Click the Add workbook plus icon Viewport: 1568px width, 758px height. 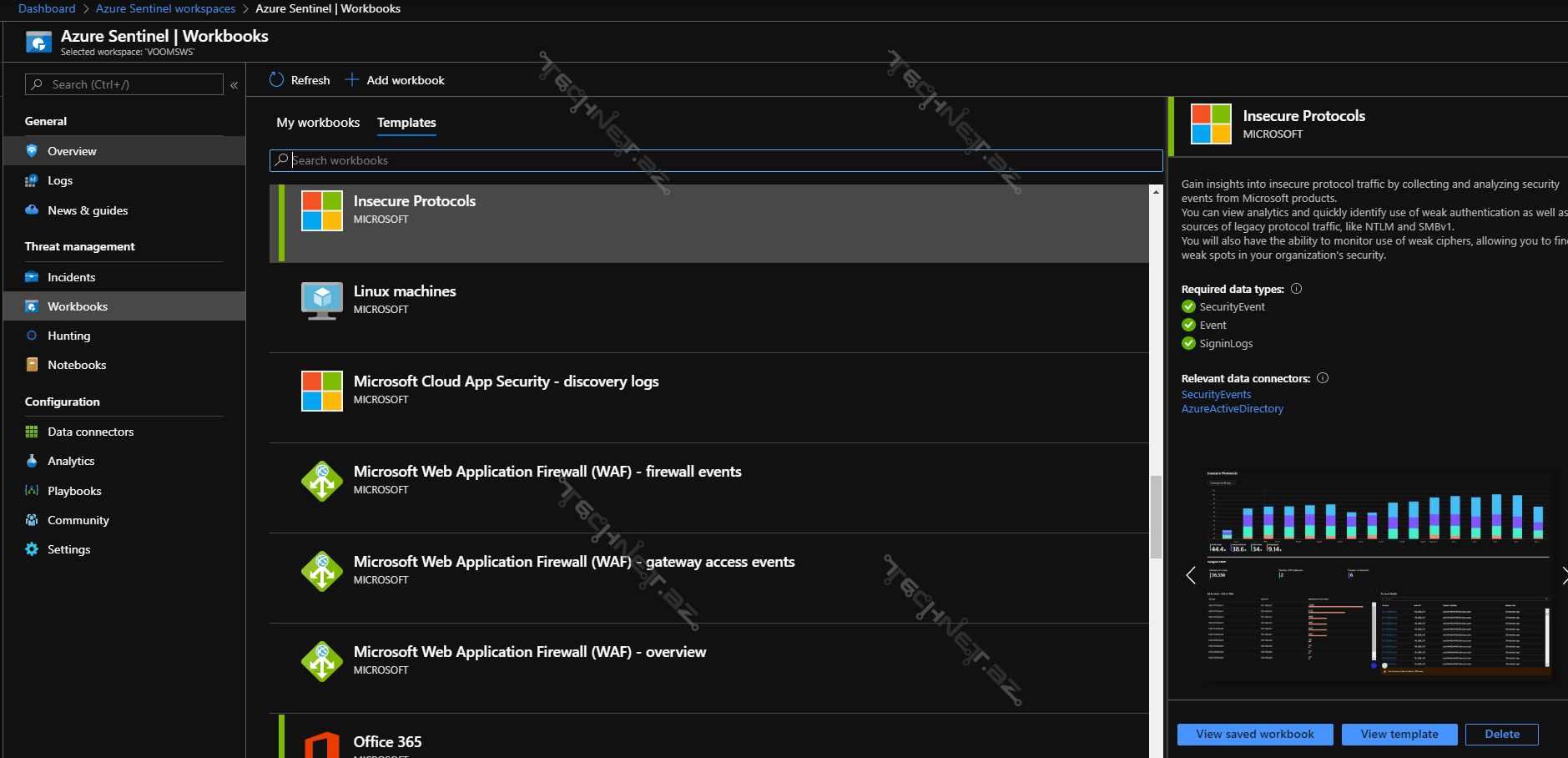pyautogui.click(x=352, y=80)
